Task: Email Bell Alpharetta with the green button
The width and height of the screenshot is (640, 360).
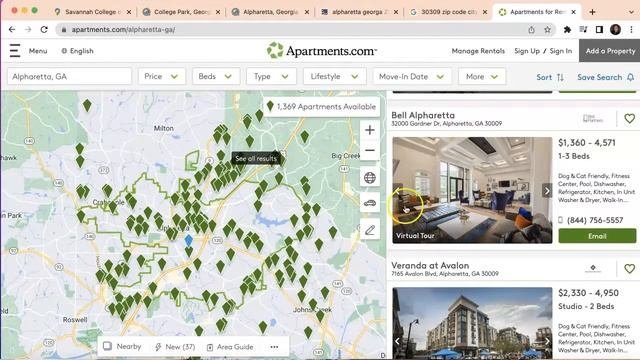Action: pos(597,236)
